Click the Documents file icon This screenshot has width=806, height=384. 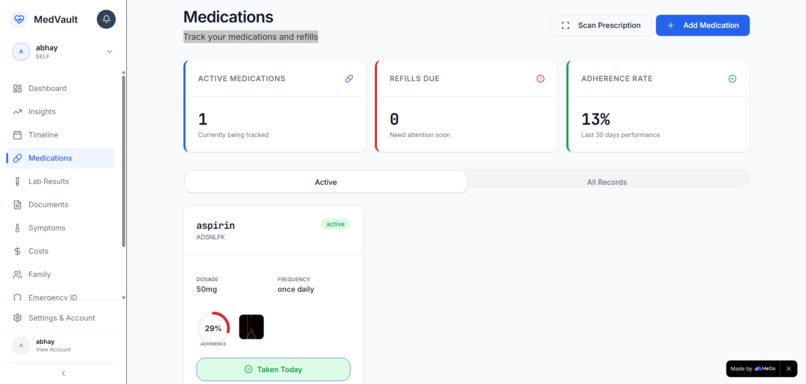(17, 205)
